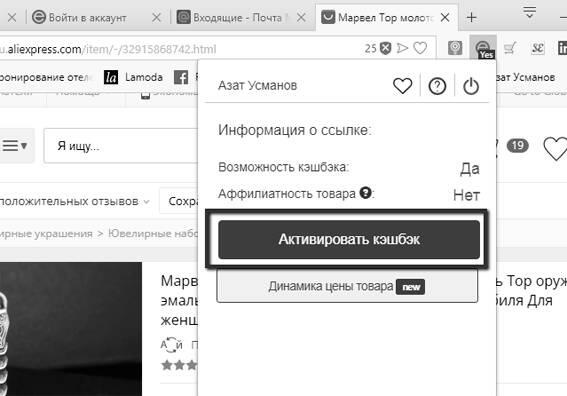567x396 pixels.
Task: Click the Ювелирные украшения breadcrumb link
Action: pyautogui.click(x=46, y=234)
